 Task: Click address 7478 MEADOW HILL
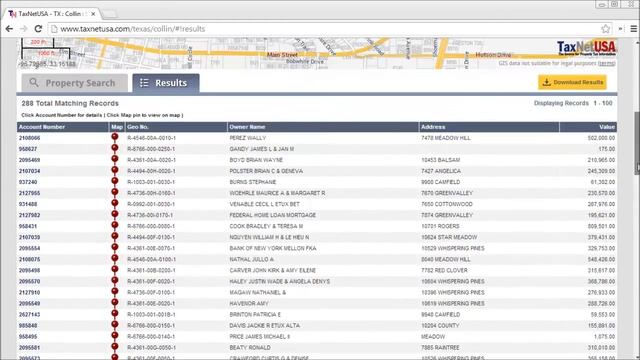click(446, 138)
